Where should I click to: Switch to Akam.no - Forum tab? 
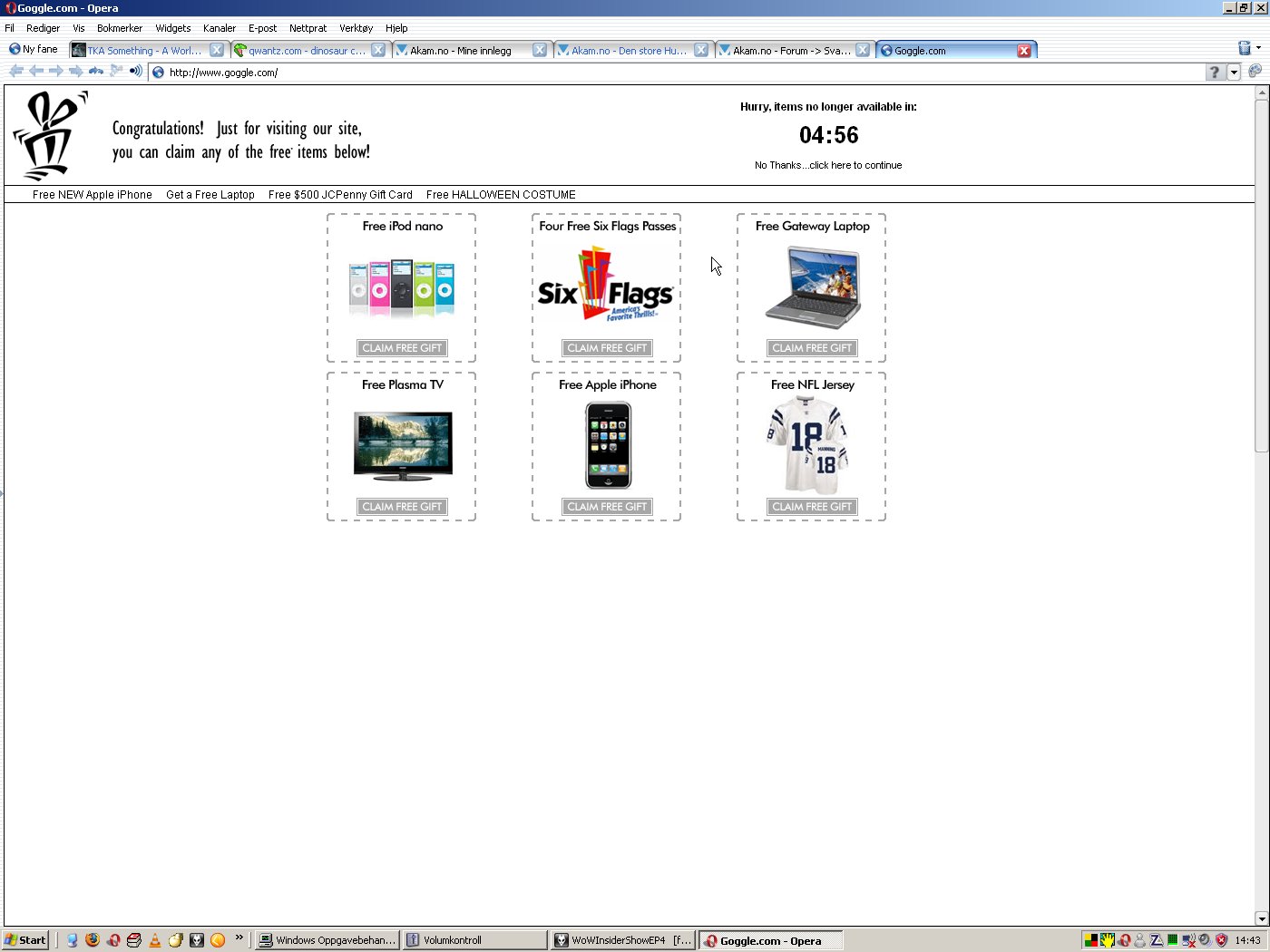pyautogui.click(x=785, y=51)
